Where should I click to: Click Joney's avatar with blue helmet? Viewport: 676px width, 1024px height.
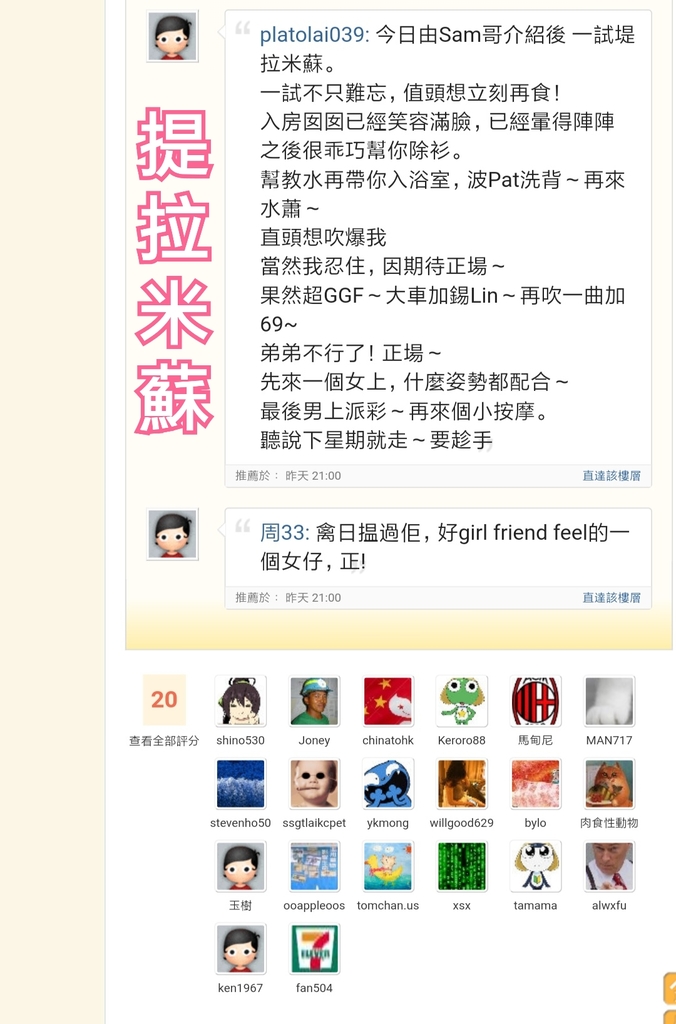click(314, 701)
